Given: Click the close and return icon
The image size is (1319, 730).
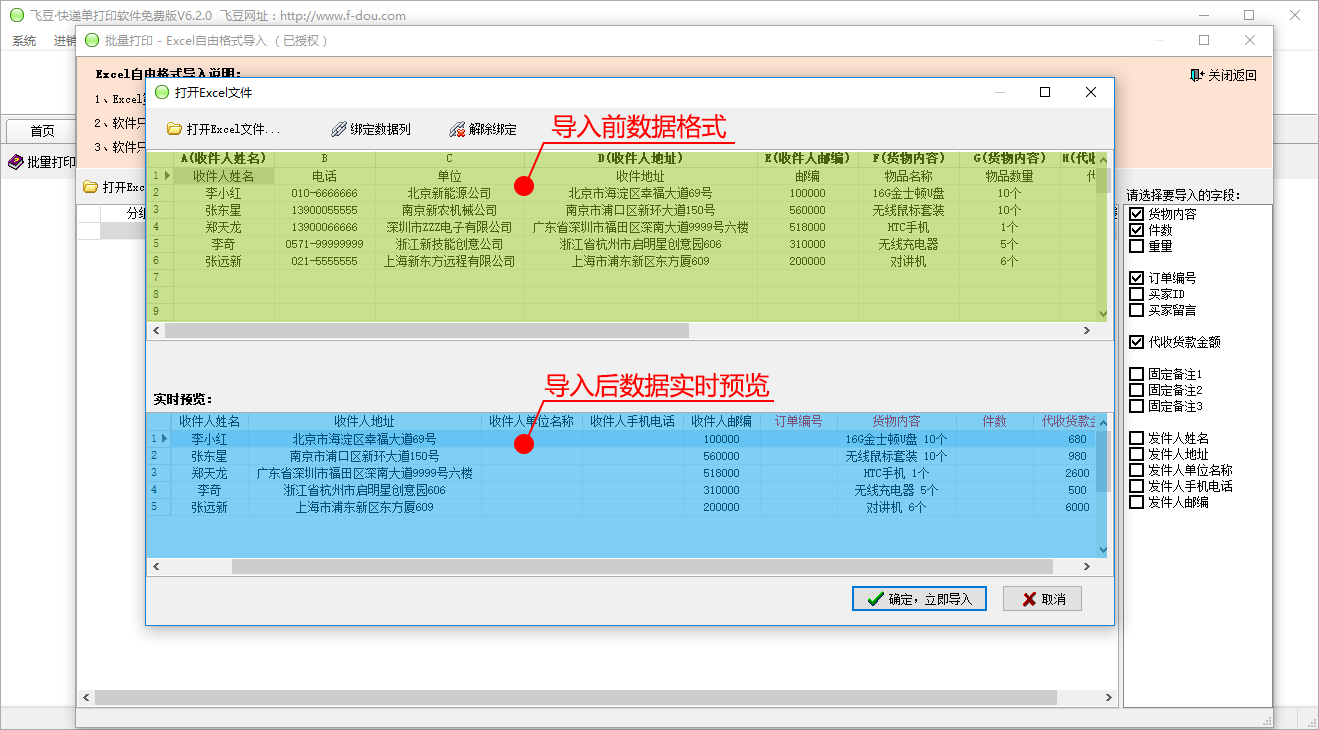Looking at the screenshot, I should click(x=1197, y=75).
